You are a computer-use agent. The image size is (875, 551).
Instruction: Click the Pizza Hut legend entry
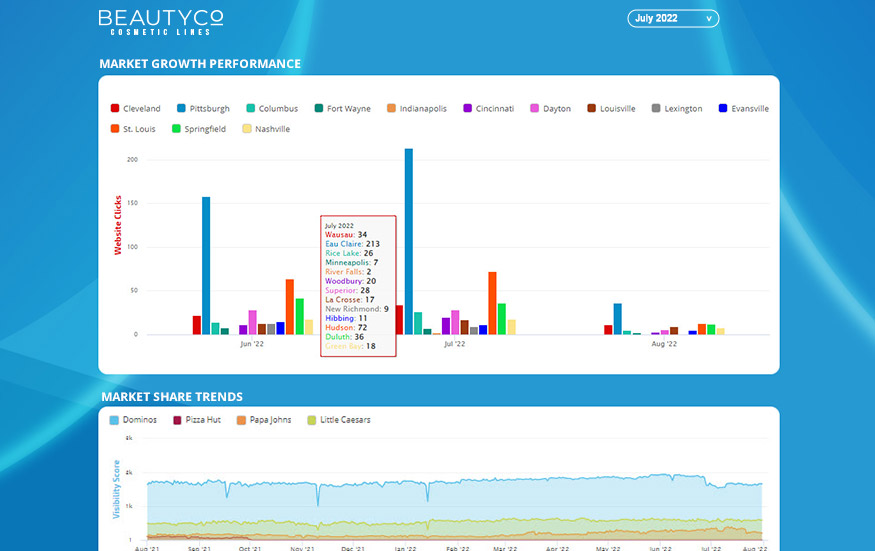coord(196,420)
